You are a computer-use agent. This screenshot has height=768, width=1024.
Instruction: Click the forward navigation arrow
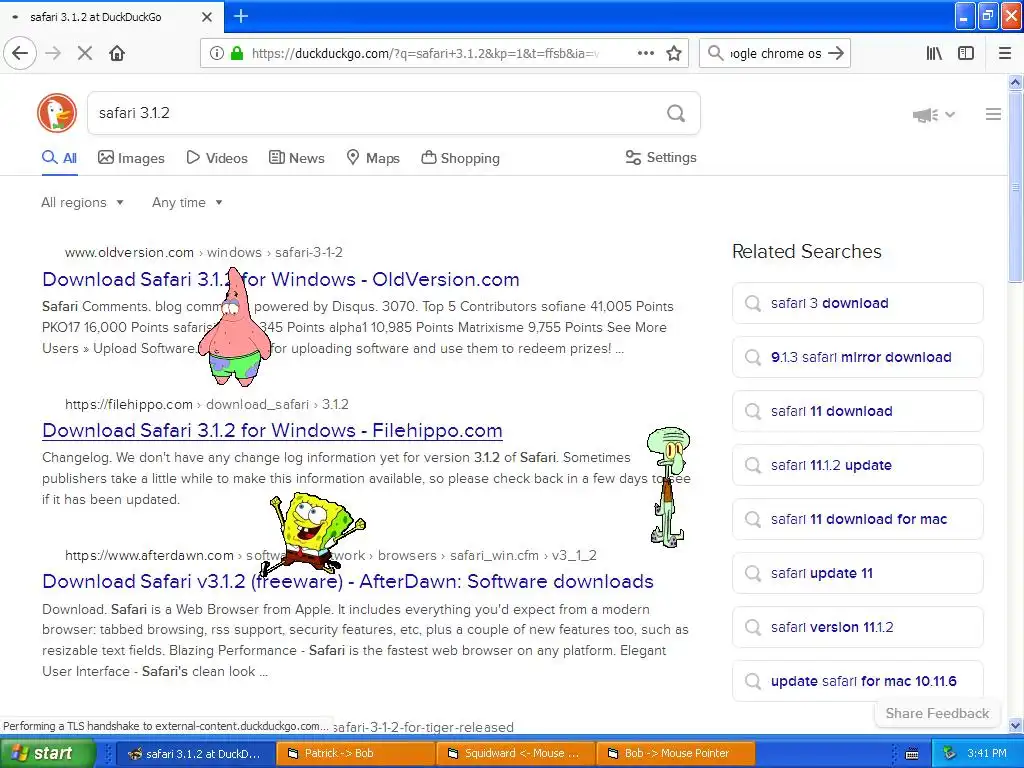53,53
